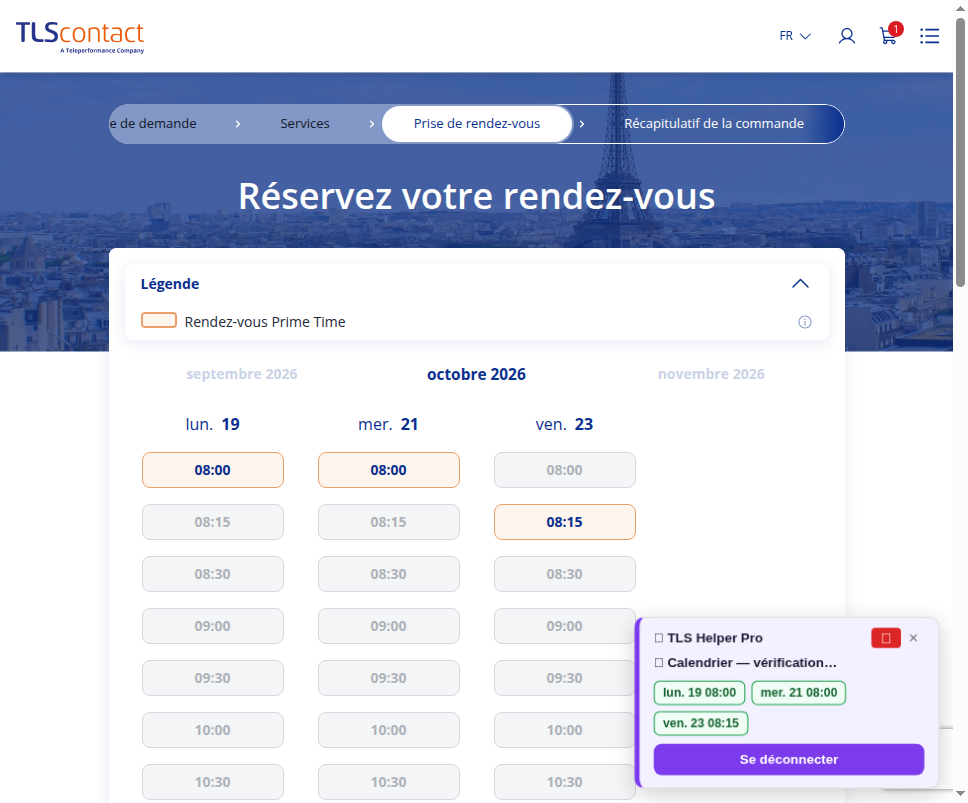Click the greyed 08:00 slot under ven. 23
The image size is (968, 803).
coord(565,470)
